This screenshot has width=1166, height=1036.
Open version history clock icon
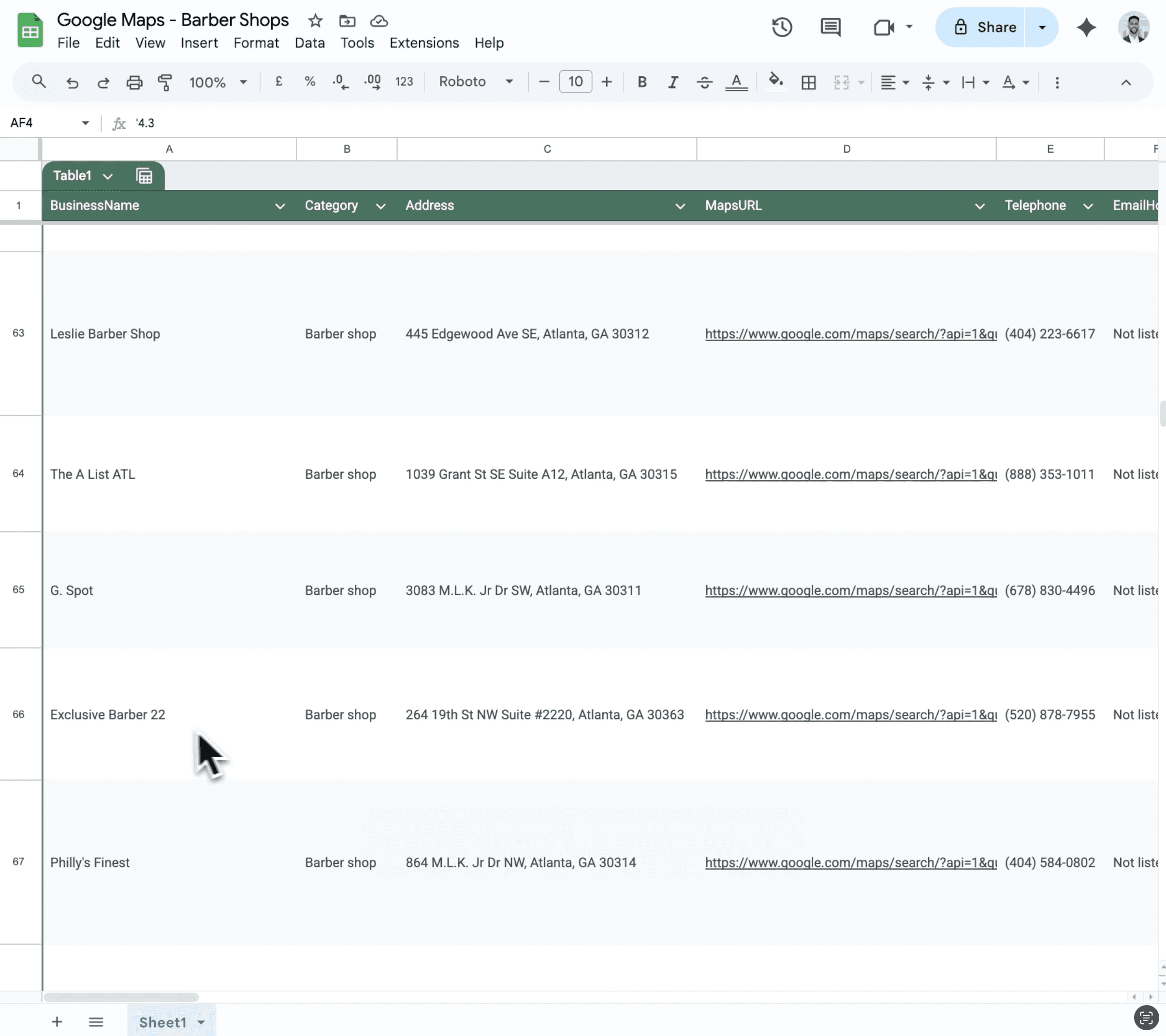pos(782,27)
